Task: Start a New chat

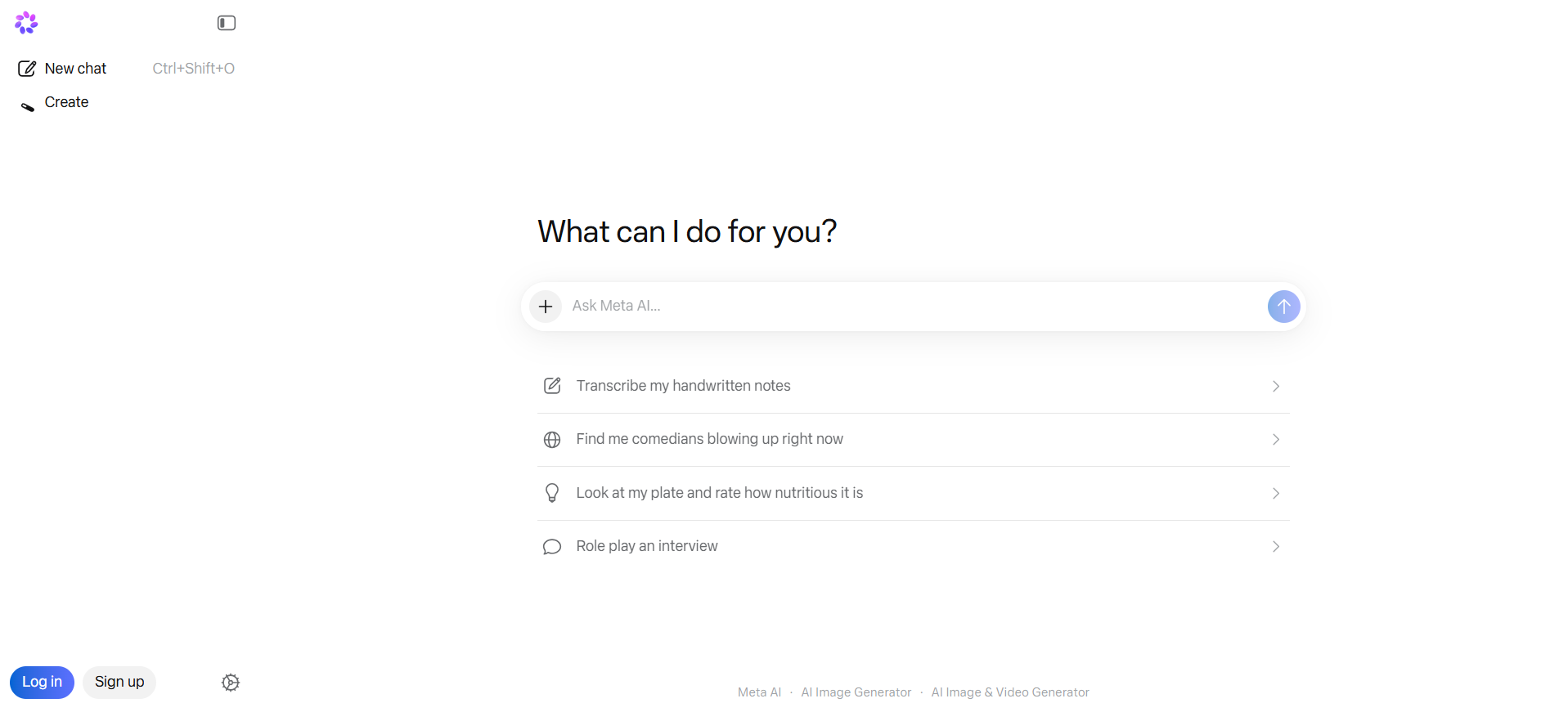Action: coord(75,69)
